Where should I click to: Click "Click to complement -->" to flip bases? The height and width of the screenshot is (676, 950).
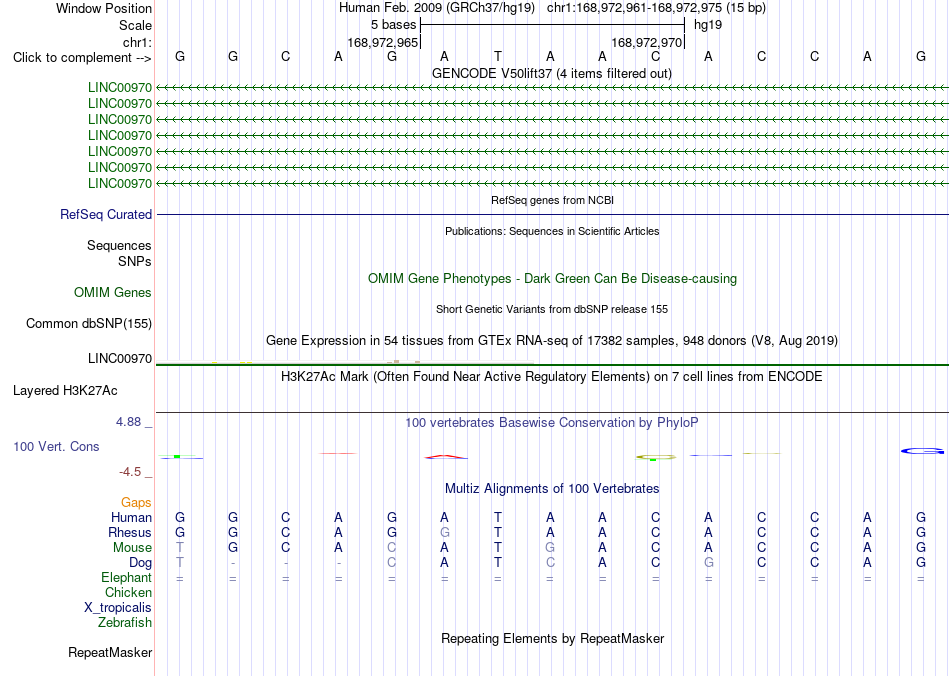[82, 58]
